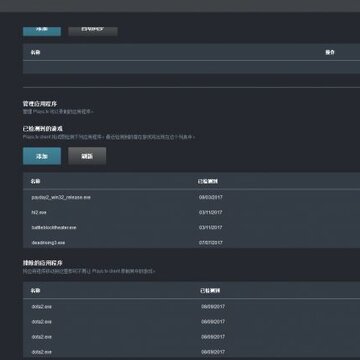
Task: Click the 03/11/2017 date beside hl2.exe
Action: coord(211,212)
